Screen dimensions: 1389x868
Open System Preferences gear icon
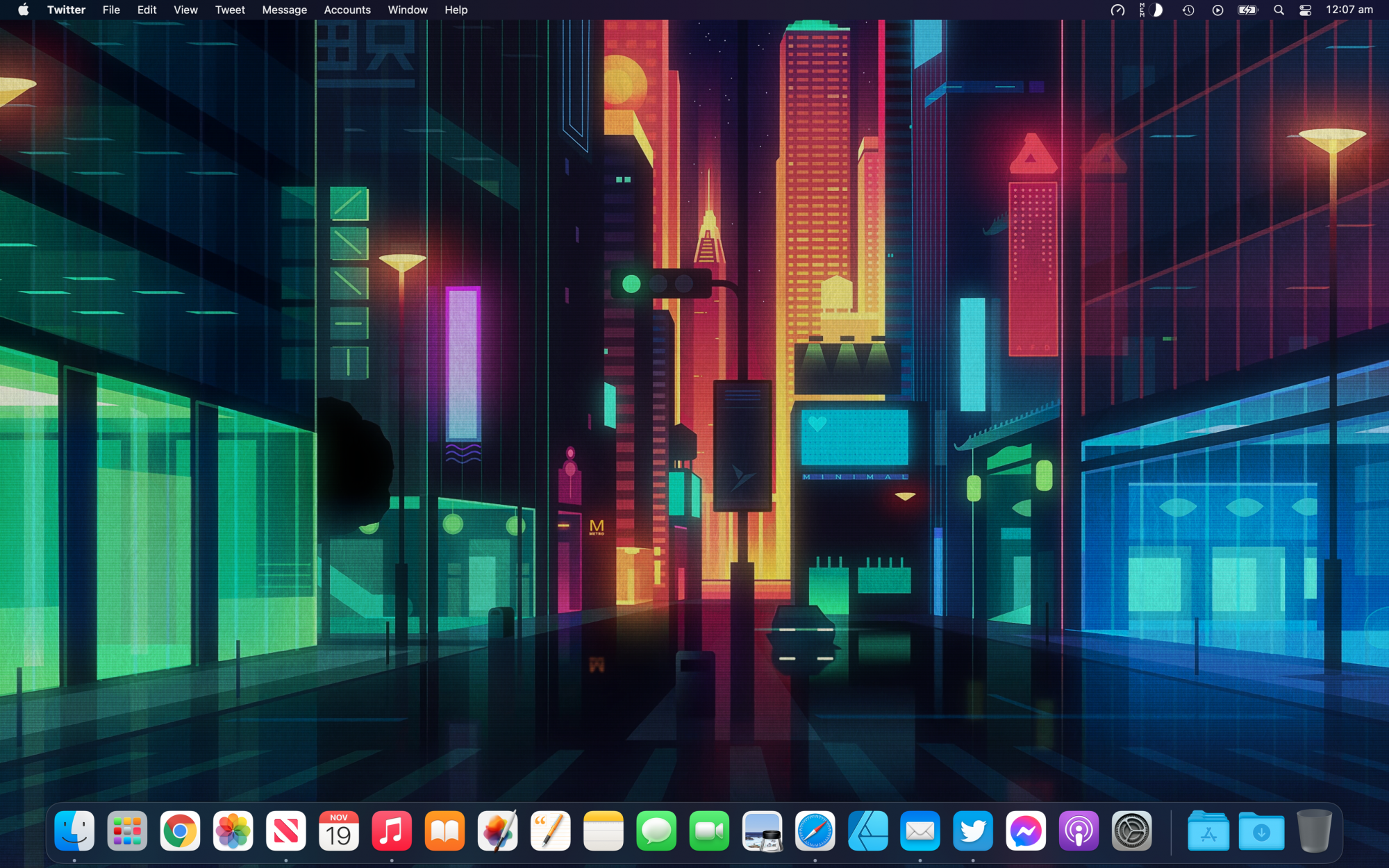click(x=1131, y=831)
